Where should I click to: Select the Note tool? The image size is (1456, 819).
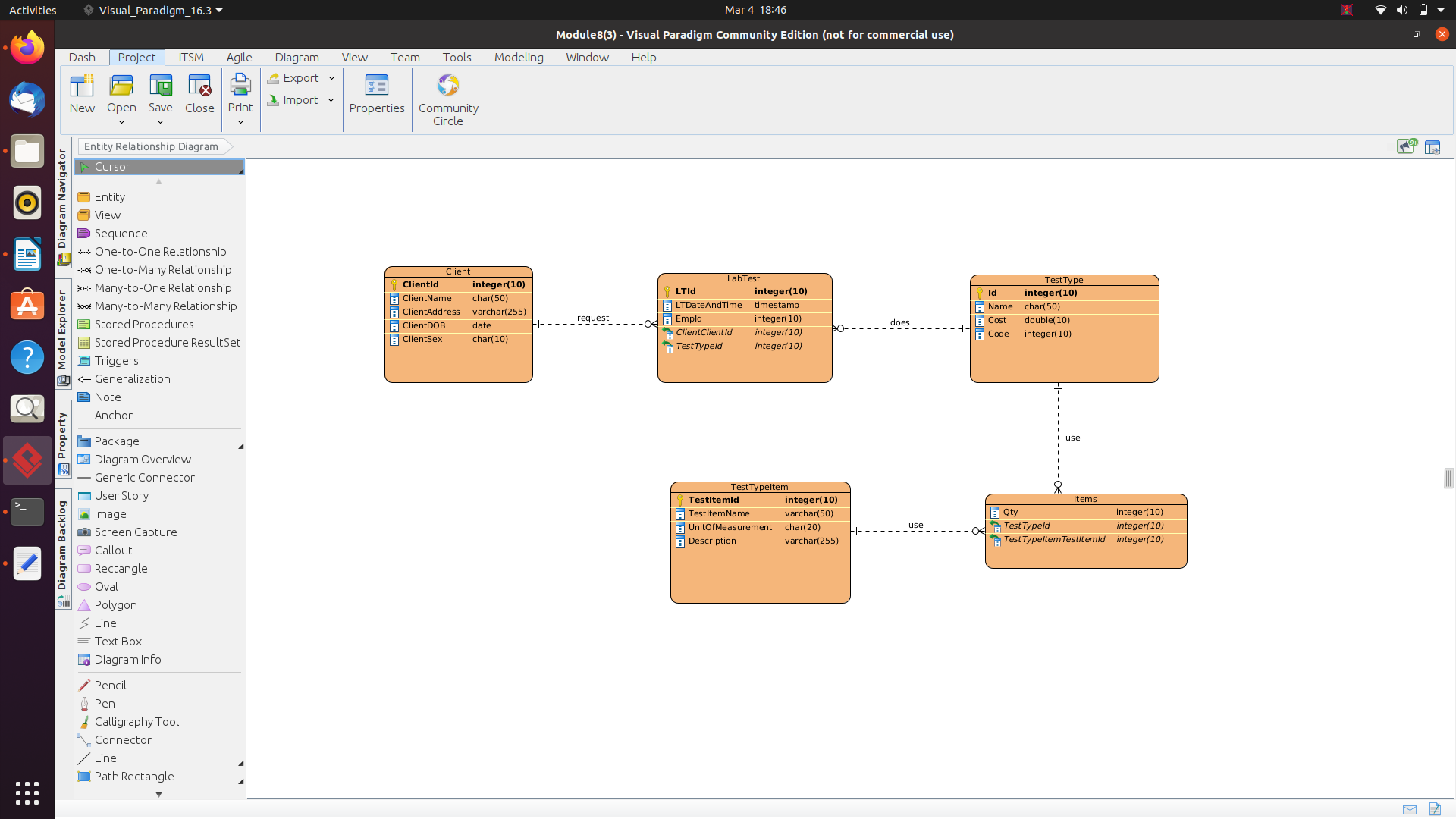coord(107,397)
